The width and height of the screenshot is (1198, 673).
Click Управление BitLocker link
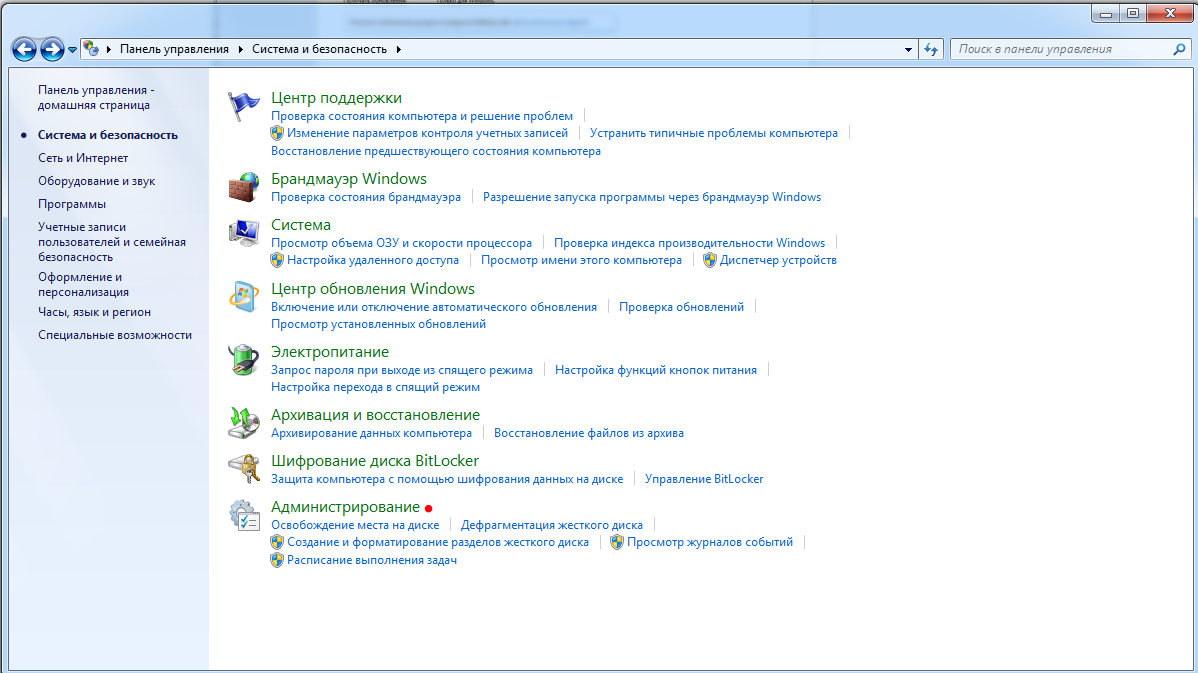(x=704, y=479)
